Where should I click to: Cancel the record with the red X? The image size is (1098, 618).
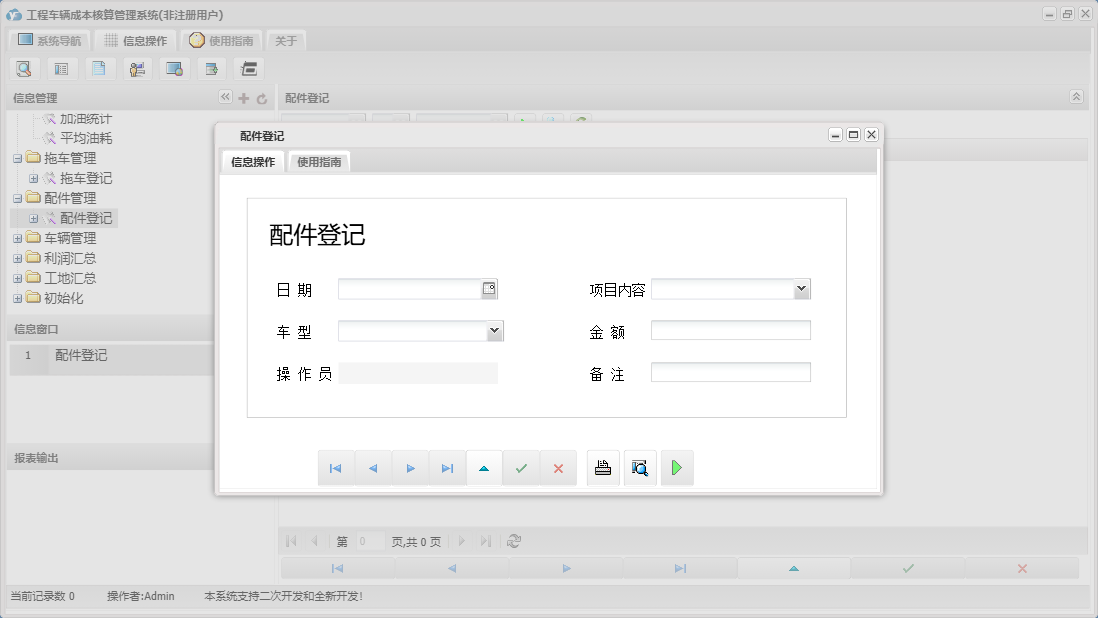[x=558, y=467]
